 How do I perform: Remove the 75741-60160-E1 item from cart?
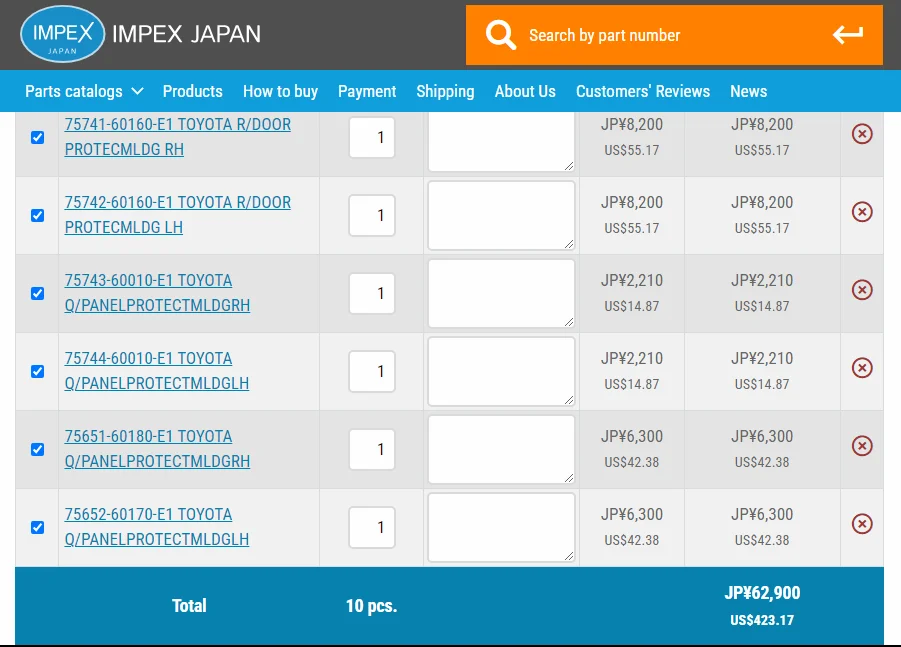(861, 134)
